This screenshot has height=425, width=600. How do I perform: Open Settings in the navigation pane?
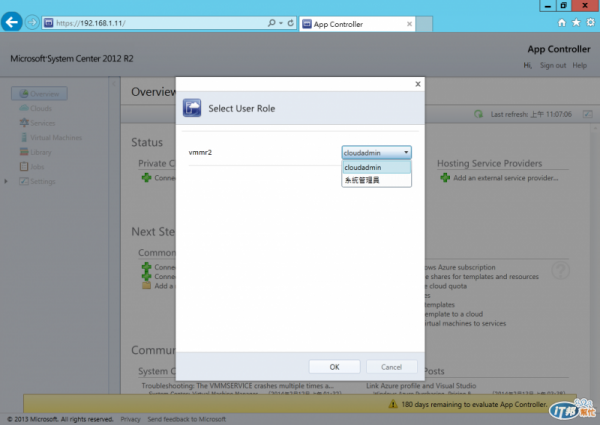(38, 181)
